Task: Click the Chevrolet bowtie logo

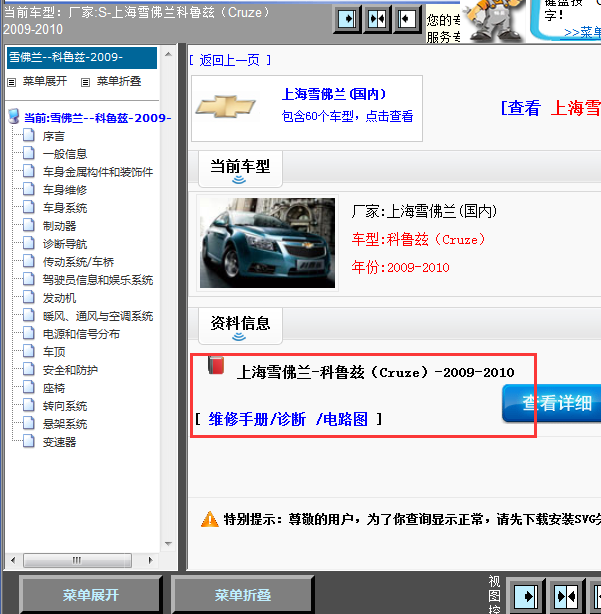Action: coord(226,107)
